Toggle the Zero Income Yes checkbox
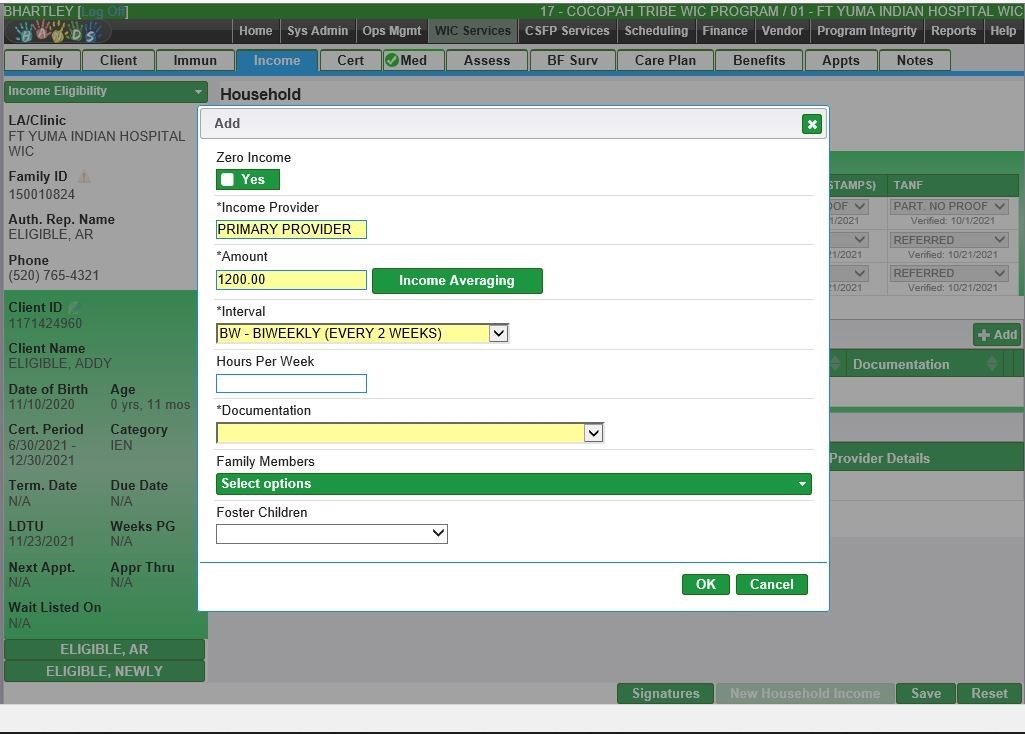This screenshot has width=1025, height=734. (x=228, y=180)
